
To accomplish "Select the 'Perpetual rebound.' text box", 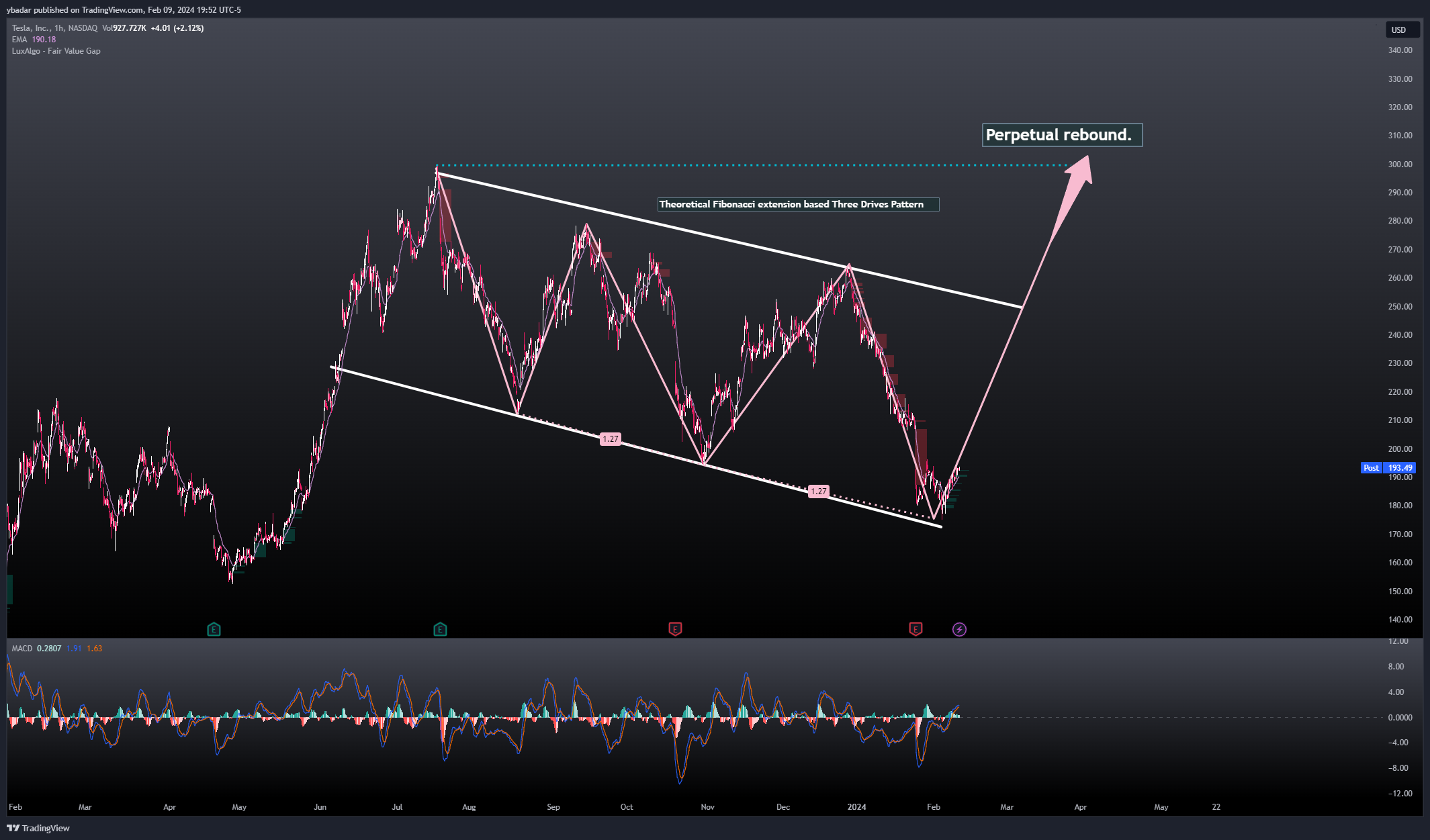I will coord(1062,135).
